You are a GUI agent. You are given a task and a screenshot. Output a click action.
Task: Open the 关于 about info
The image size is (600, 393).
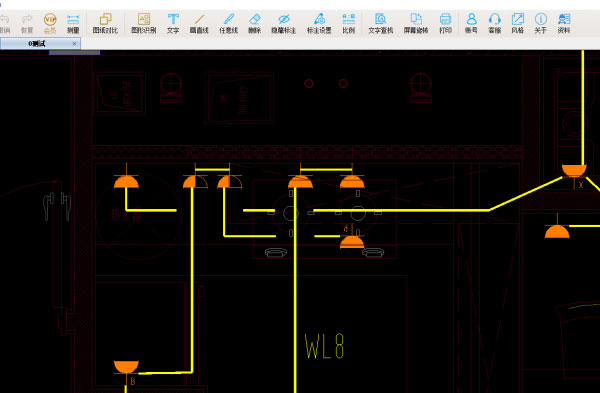click(x=540, y=23)
